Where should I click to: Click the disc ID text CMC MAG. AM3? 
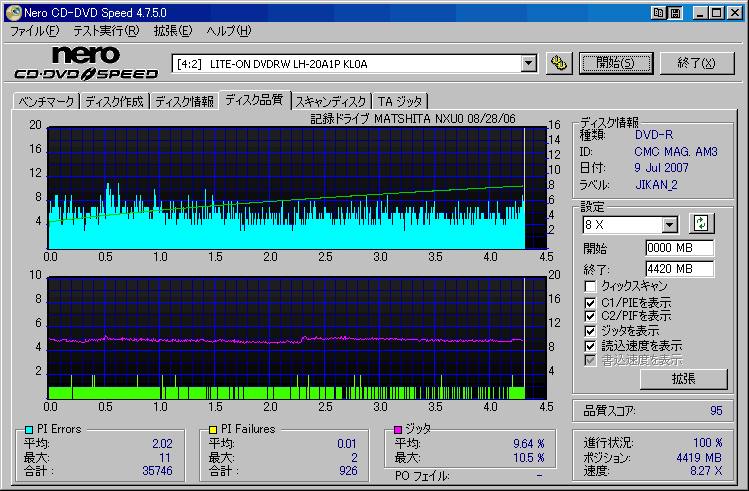point(675,152)
